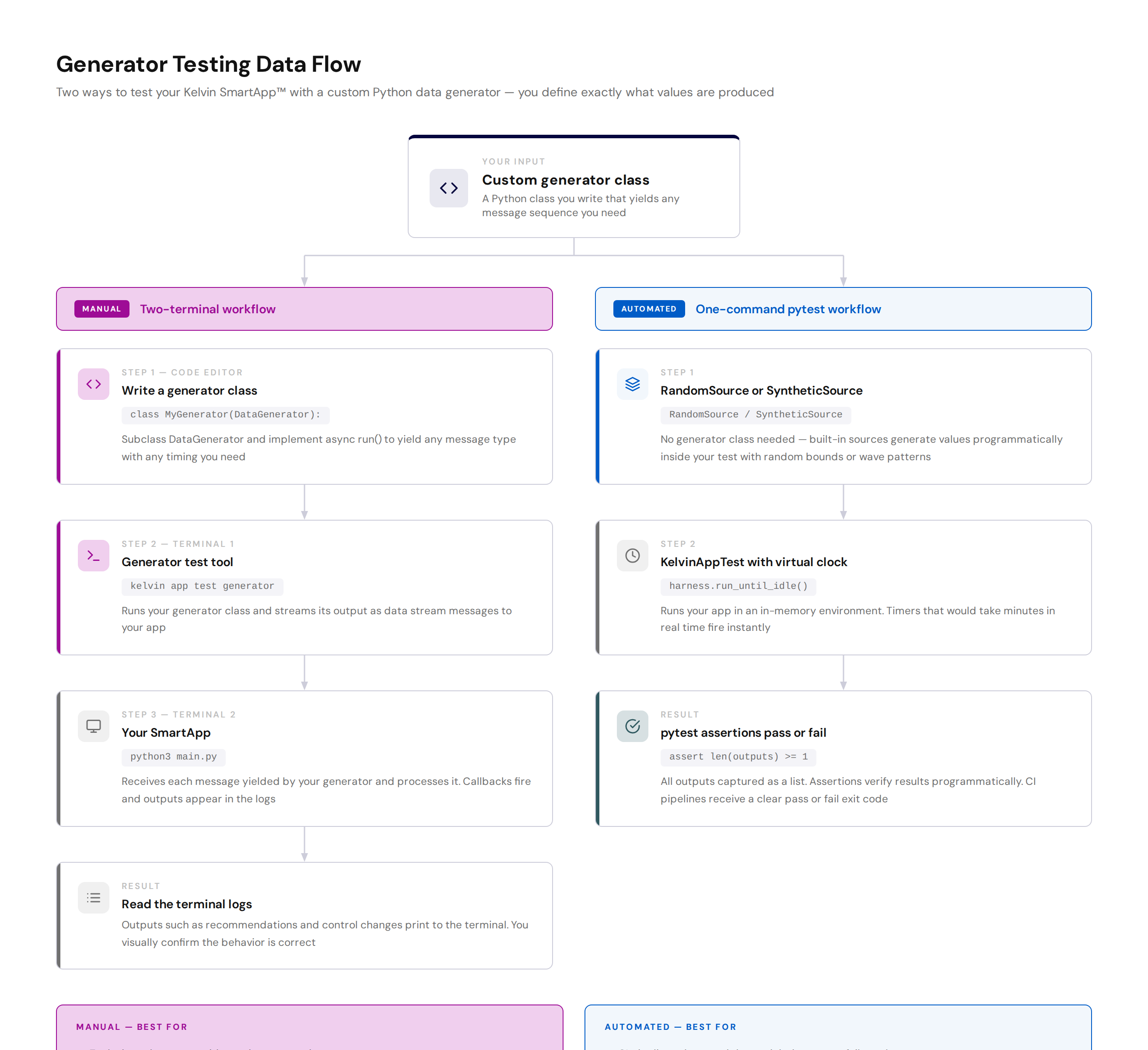Click the AUTOMATED — BEST FOR label
This screenshot has height=1050, width=1148.
pyautogui.click(x=670, y=1027)
